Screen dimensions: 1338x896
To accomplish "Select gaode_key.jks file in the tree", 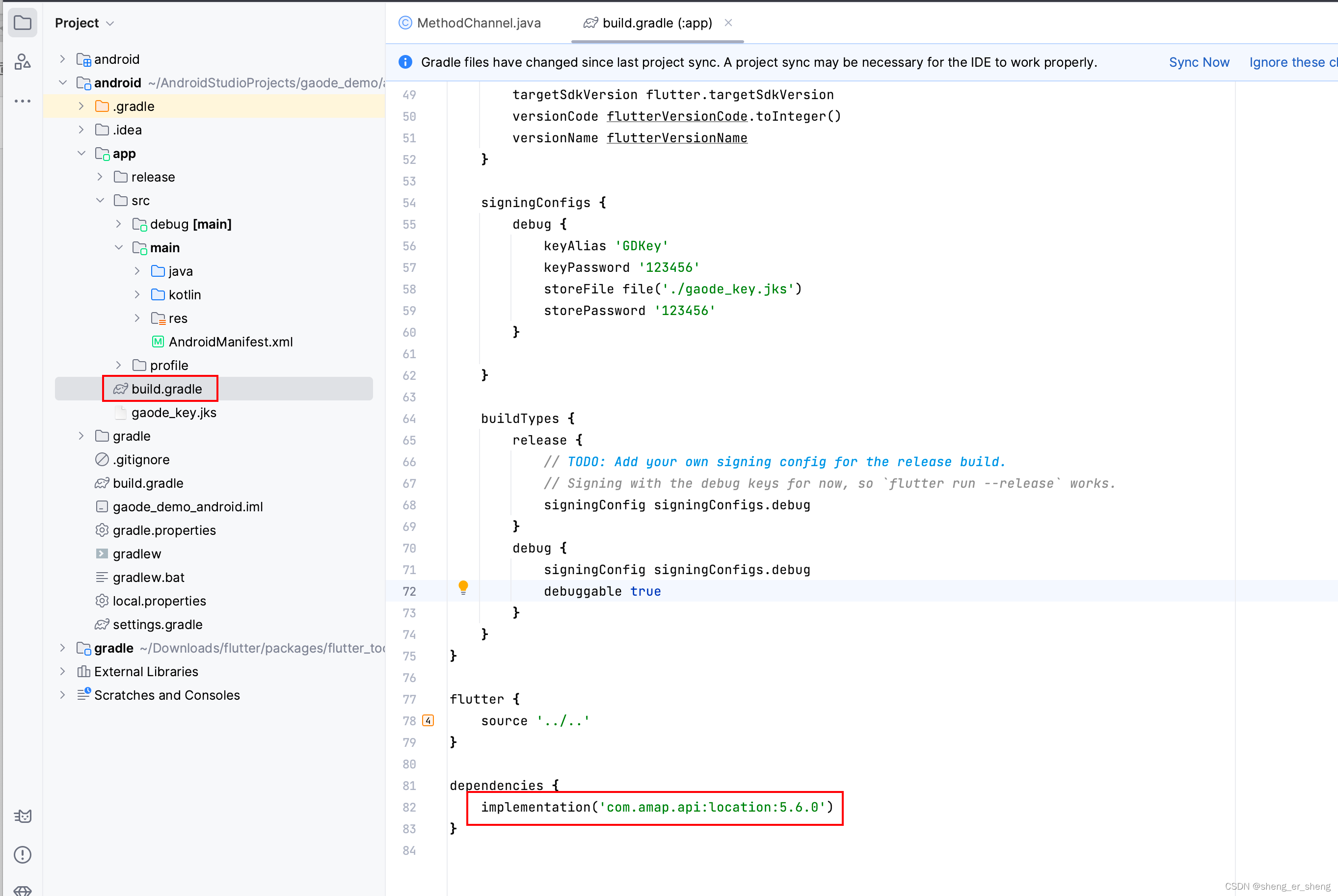I will (x=173, y=413).
